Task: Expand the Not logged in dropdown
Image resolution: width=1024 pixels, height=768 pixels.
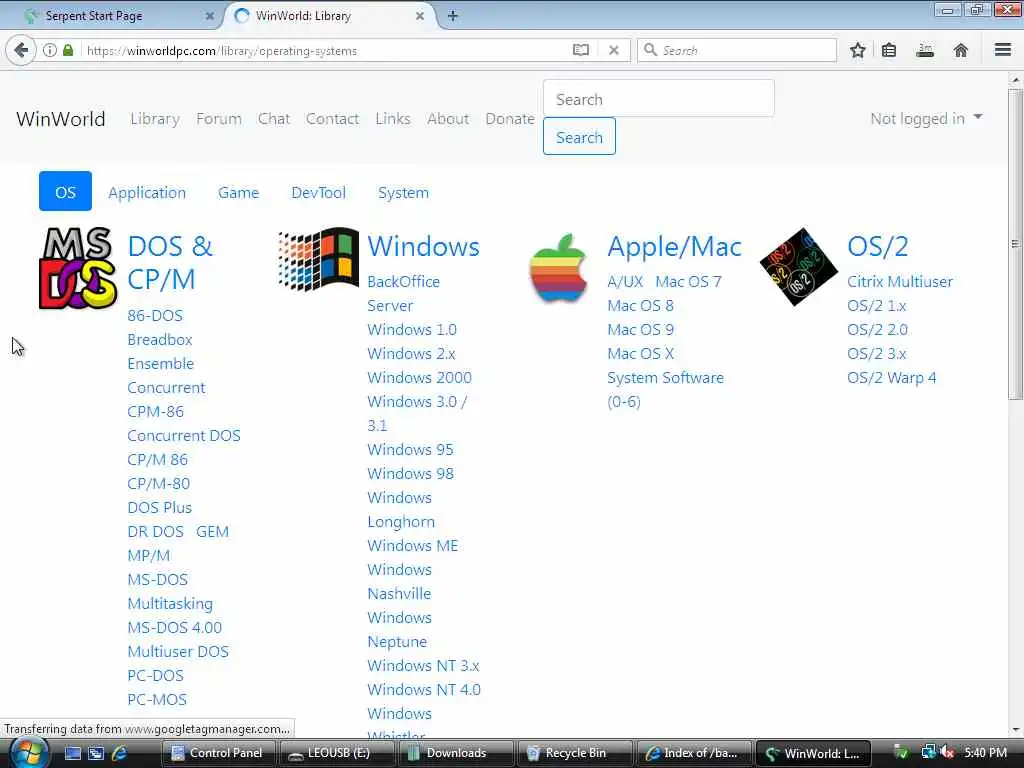Action: [926, 118]
